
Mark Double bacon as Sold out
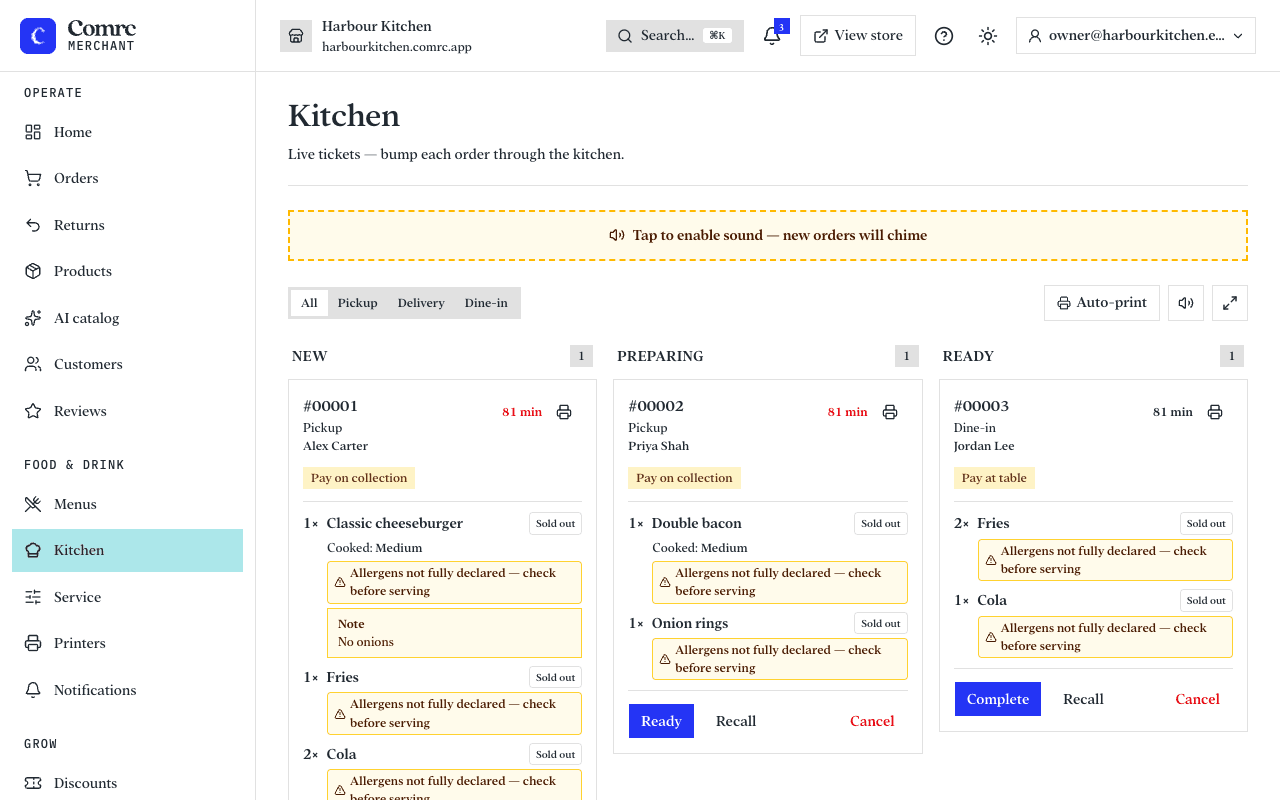click(881, 524)
